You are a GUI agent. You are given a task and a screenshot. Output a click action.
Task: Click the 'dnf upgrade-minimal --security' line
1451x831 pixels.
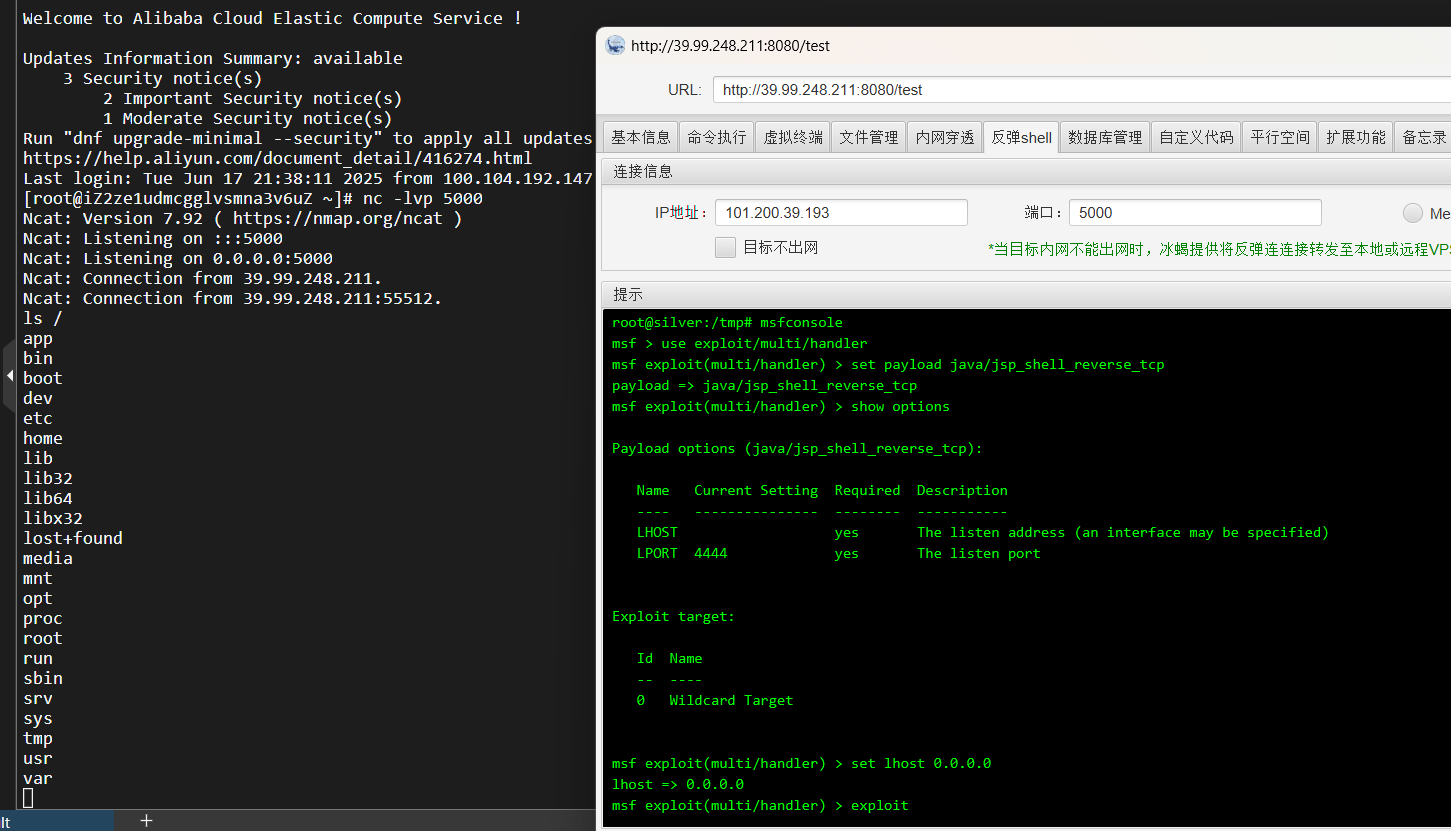tap(308, 138)
